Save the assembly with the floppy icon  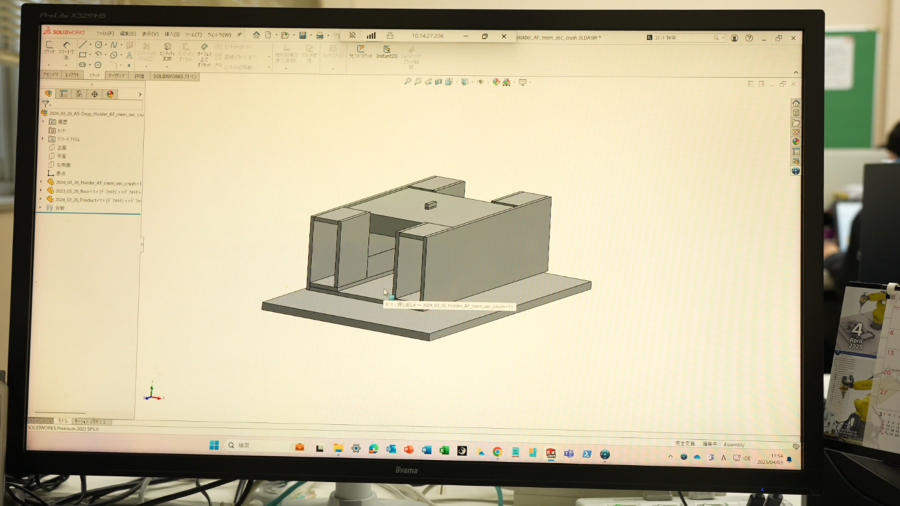[302, 35]
